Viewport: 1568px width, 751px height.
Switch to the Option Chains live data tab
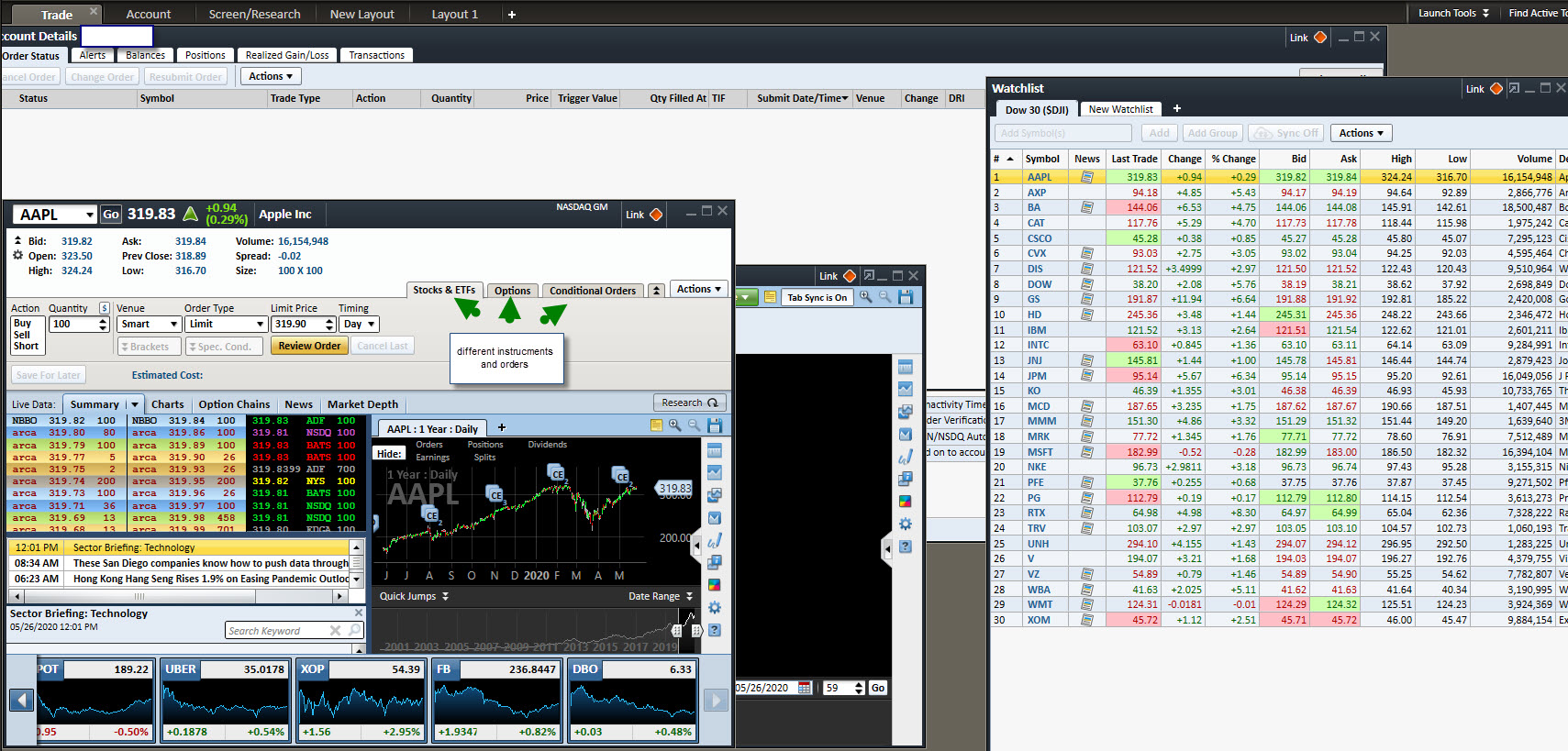tap(234, 404)
